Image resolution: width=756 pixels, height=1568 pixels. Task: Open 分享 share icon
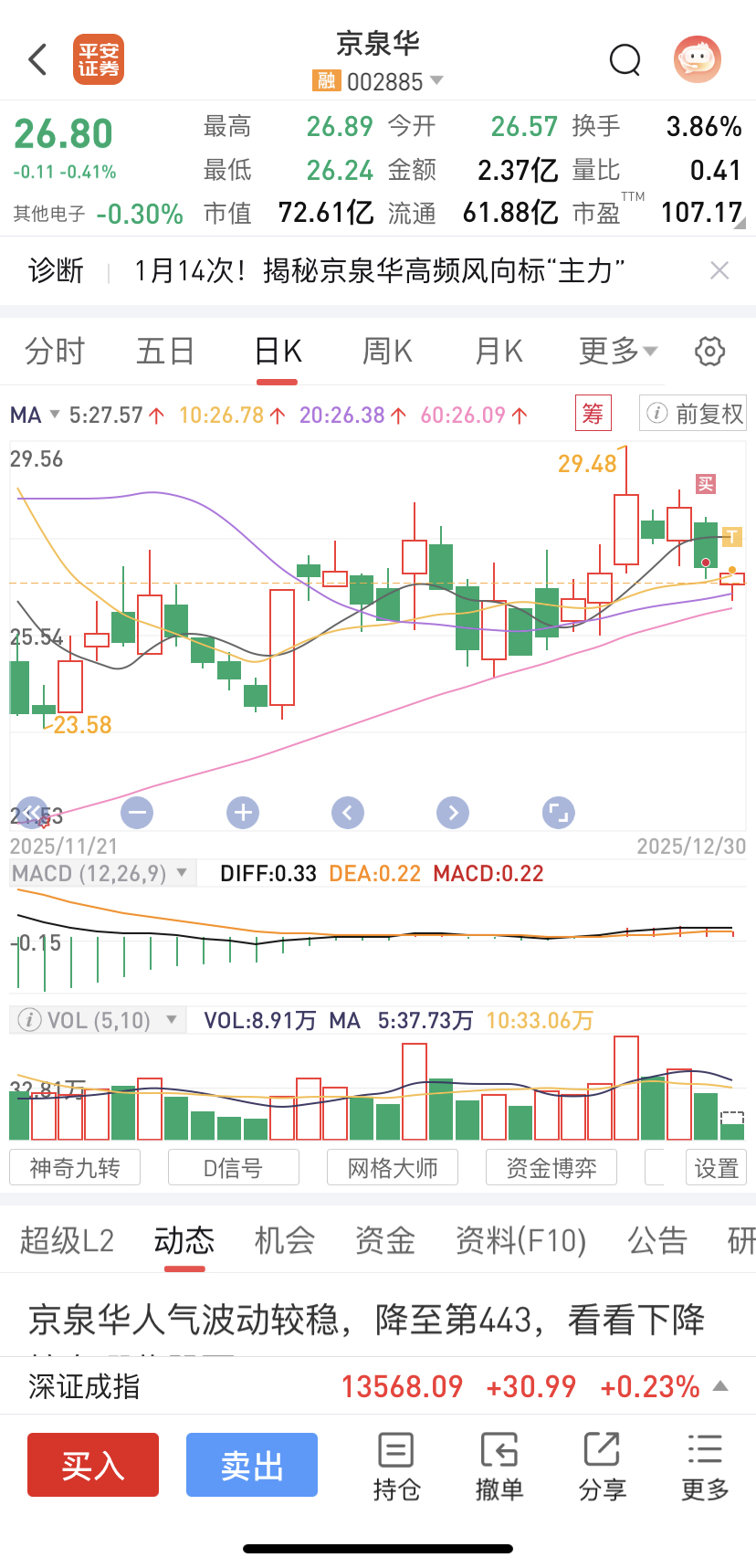pos(603,1468)
